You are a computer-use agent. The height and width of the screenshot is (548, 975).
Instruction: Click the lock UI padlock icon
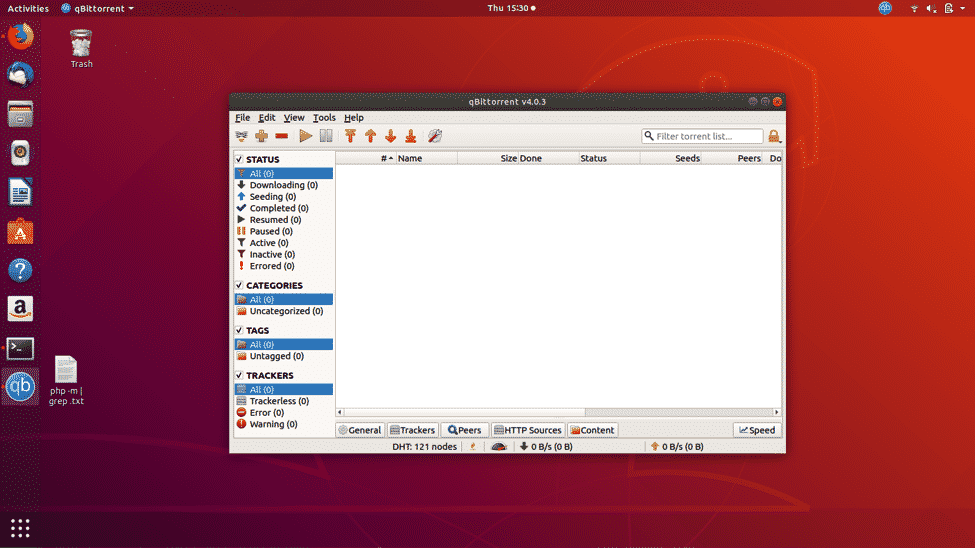774,136
